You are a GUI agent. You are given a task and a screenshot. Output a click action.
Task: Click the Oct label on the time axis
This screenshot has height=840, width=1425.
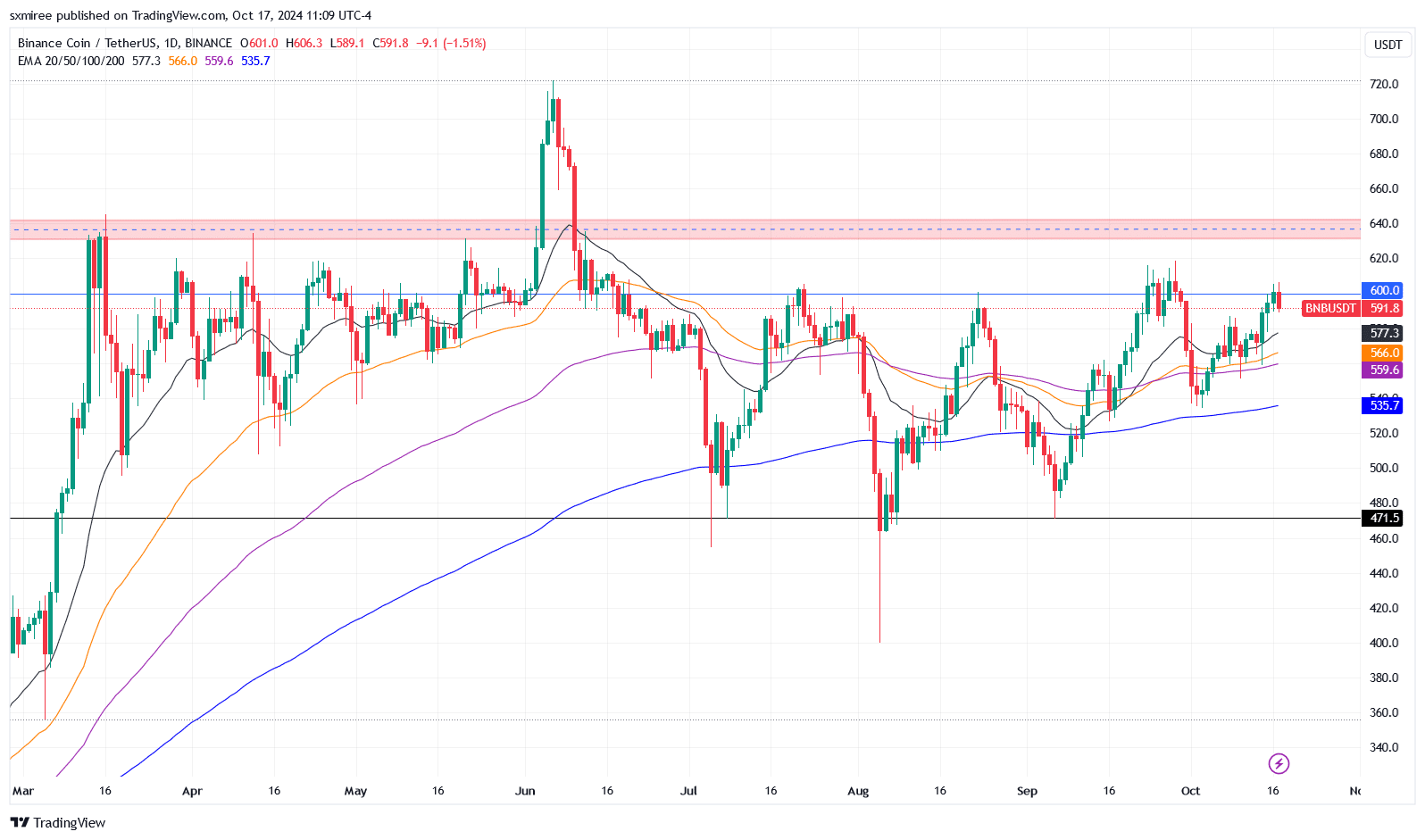coord(1190,791)
